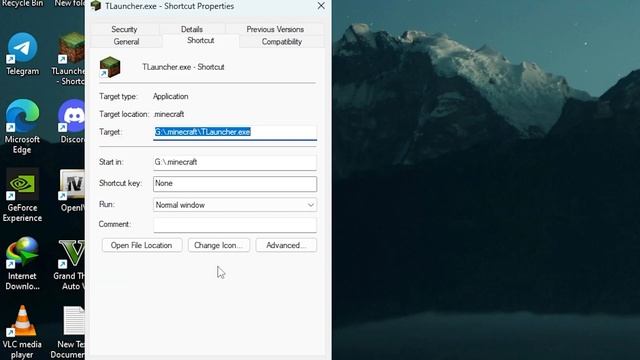Viewport: 640px width, 360px height.
Task: Open the Advanced shortcut settings
Action: pos(286,245)
